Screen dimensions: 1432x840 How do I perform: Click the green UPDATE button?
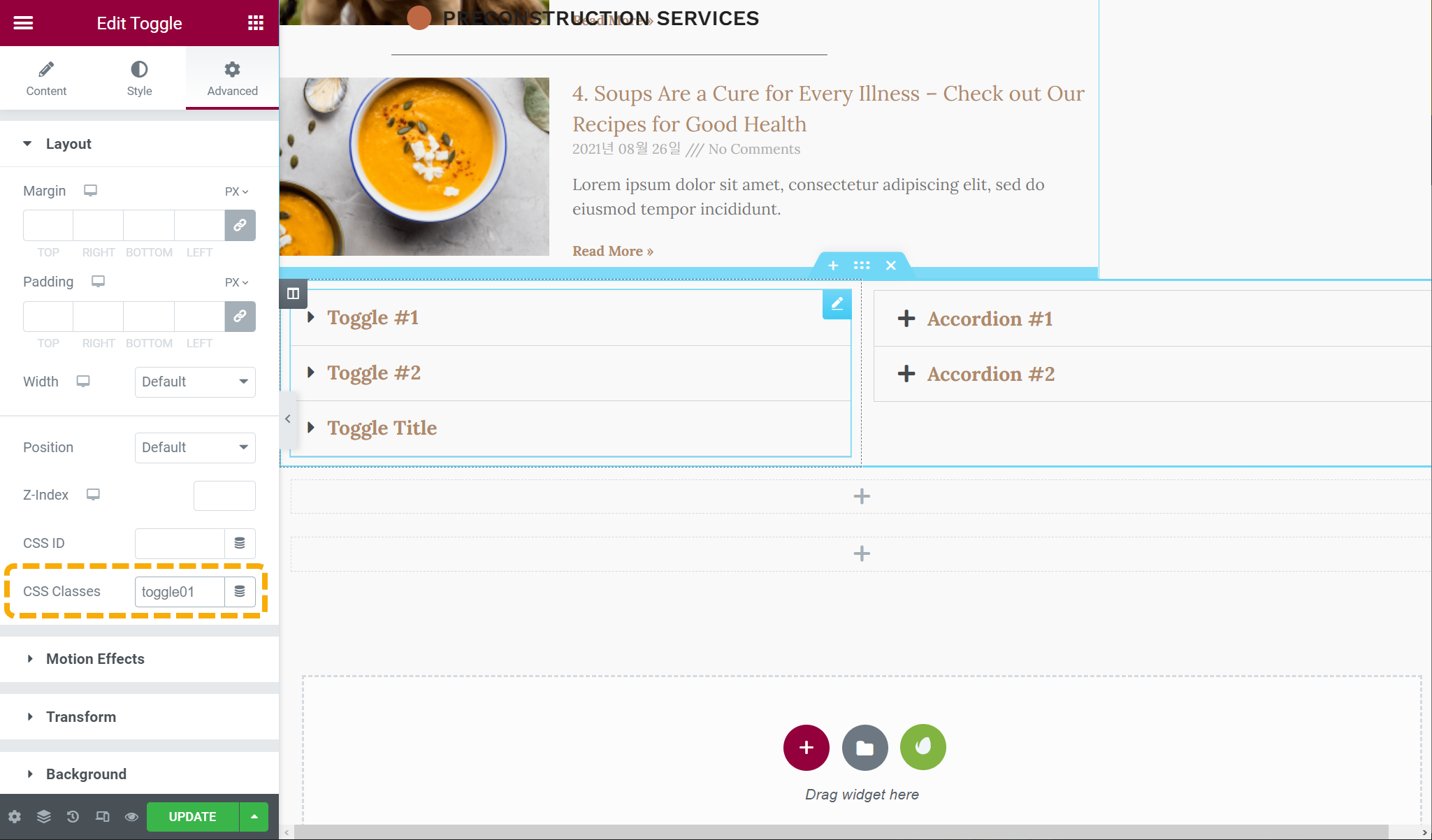click(x=192, y=816)
